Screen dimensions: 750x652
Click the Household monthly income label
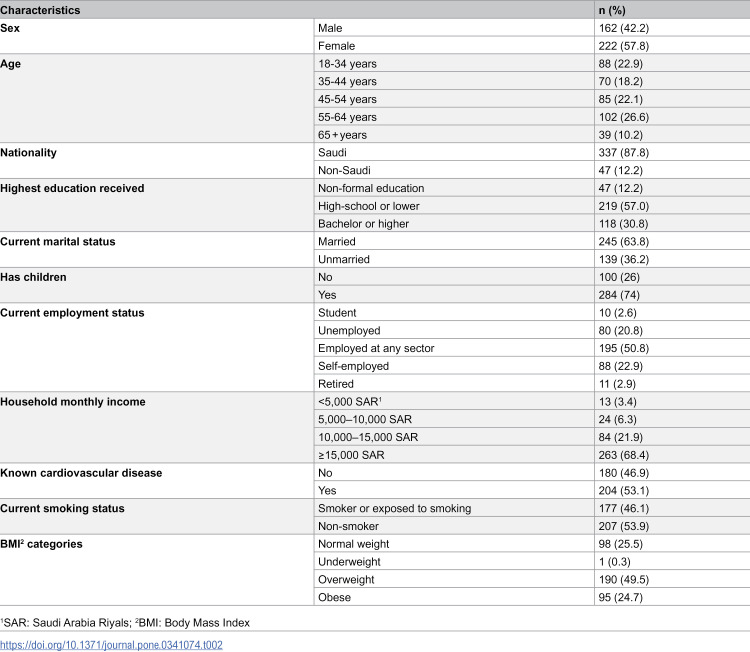pyautogui.click(x=73, y=402)
